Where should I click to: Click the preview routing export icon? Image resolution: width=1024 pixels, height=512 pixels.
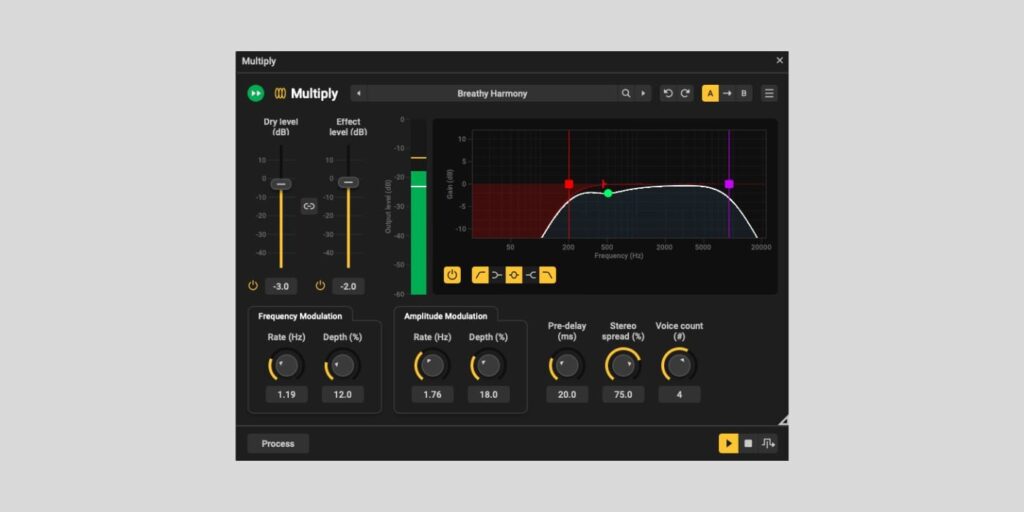tap(768, 443)
